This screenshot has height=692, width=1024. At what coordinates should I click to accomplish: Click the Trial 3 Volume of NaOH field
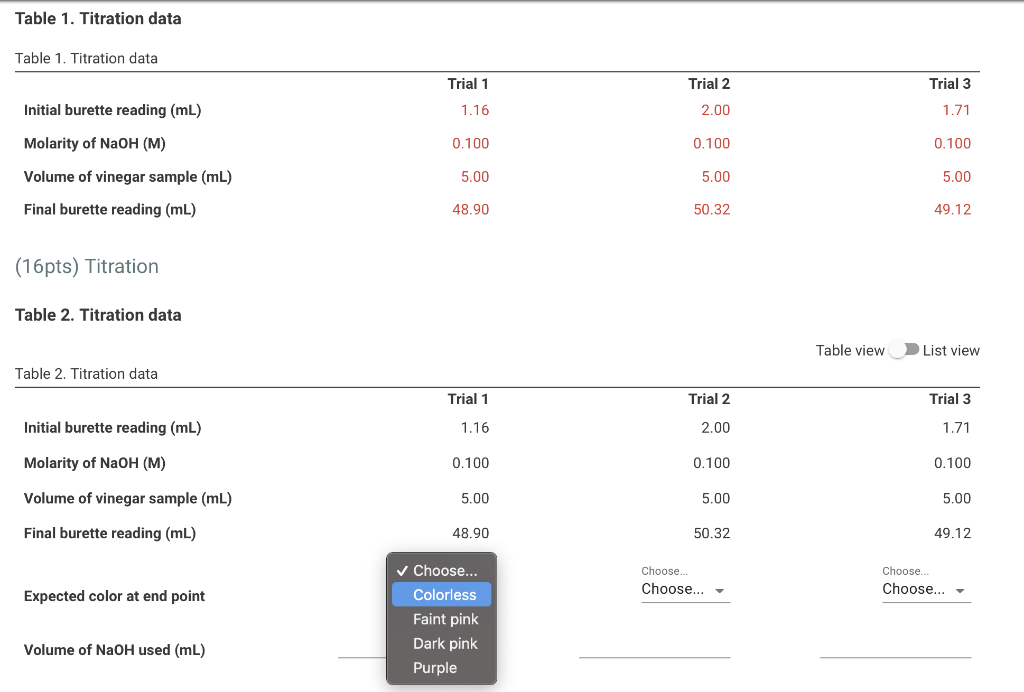click(895, 655)
